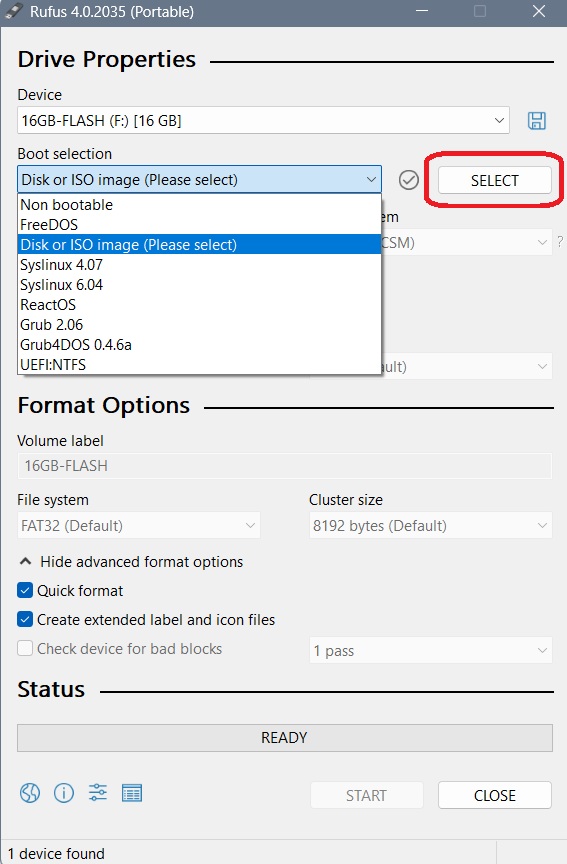Open the bad blocks passes dropdown
The width and height of the screenshot is (567, 864).
pyautogui.click(x=431, y=651)
